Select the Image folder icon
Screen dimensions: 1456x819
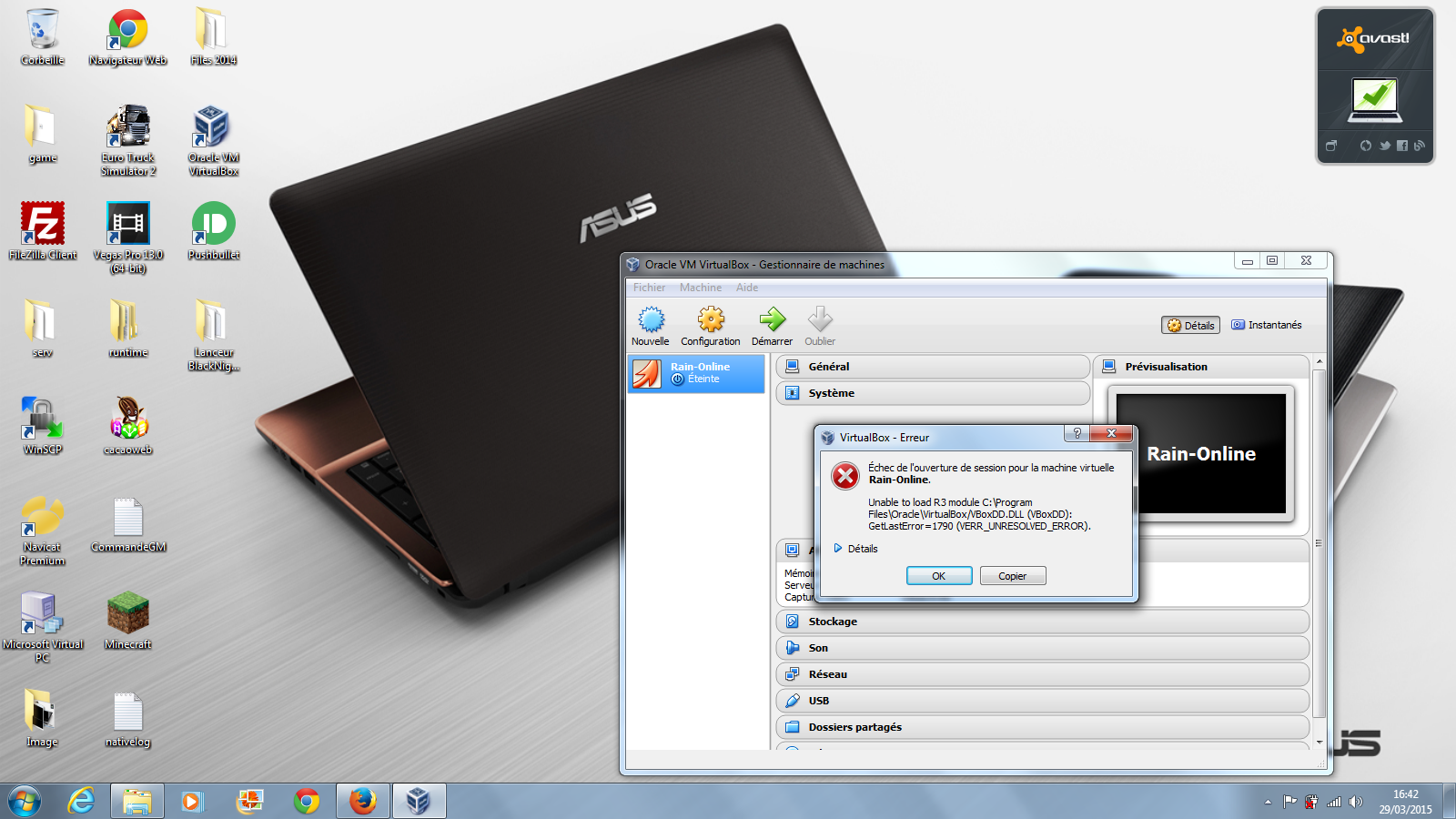[43, 719]
